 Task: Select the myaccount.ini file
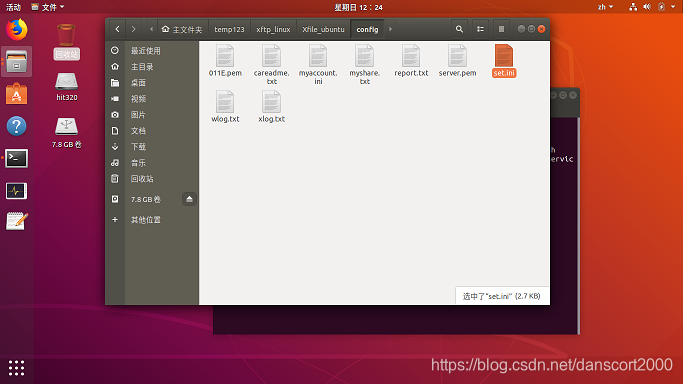click(318, 64)
